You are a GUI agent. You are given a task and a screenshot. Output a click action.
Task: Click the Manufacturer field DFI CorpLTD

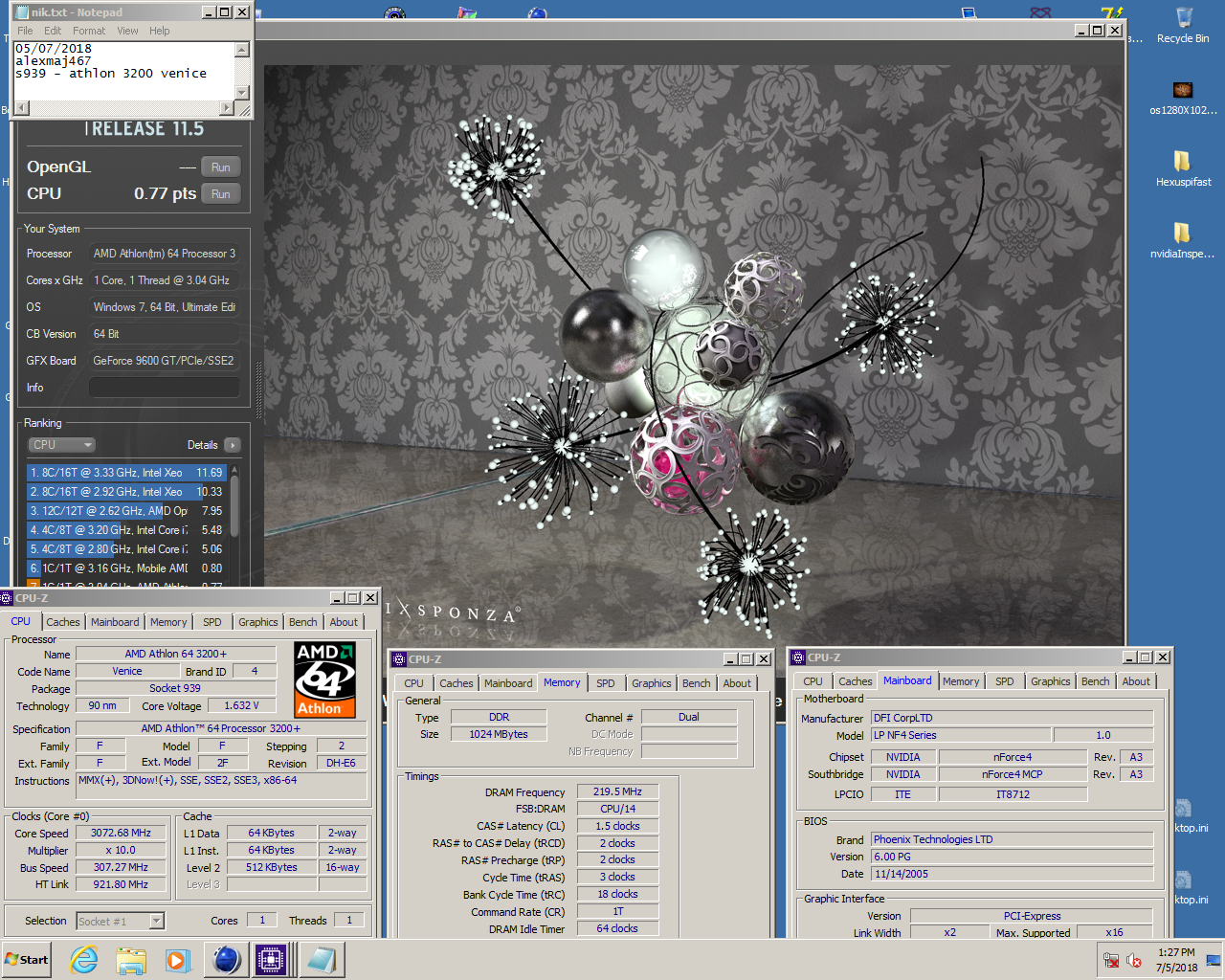click(x=1012, y=718)
